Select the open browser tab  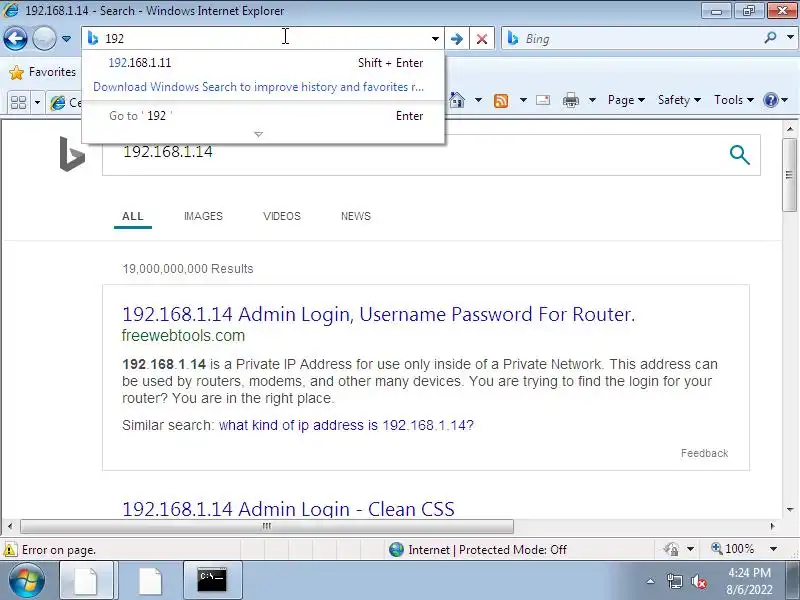click(65, 103)
